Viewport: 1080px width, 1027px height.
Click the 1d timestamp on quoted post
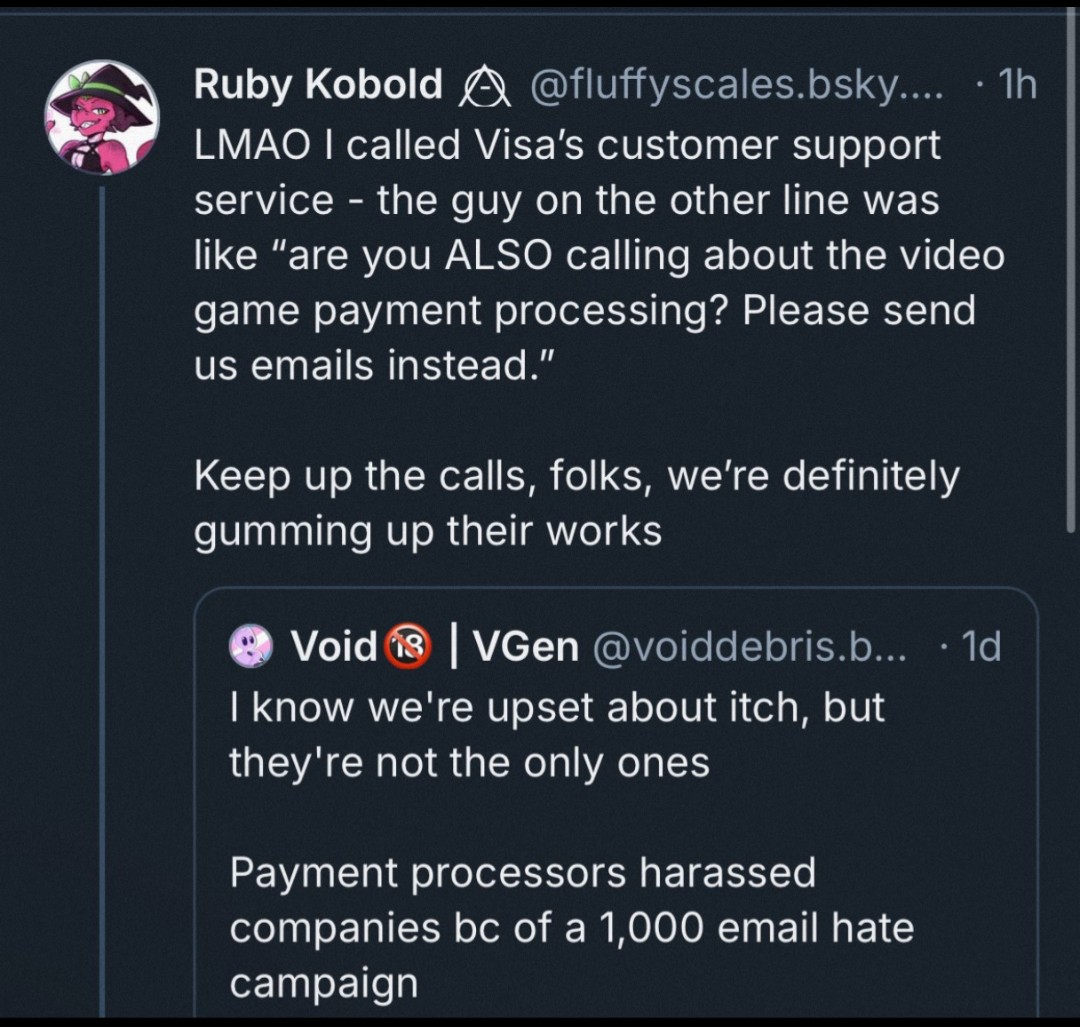[974, 647]
